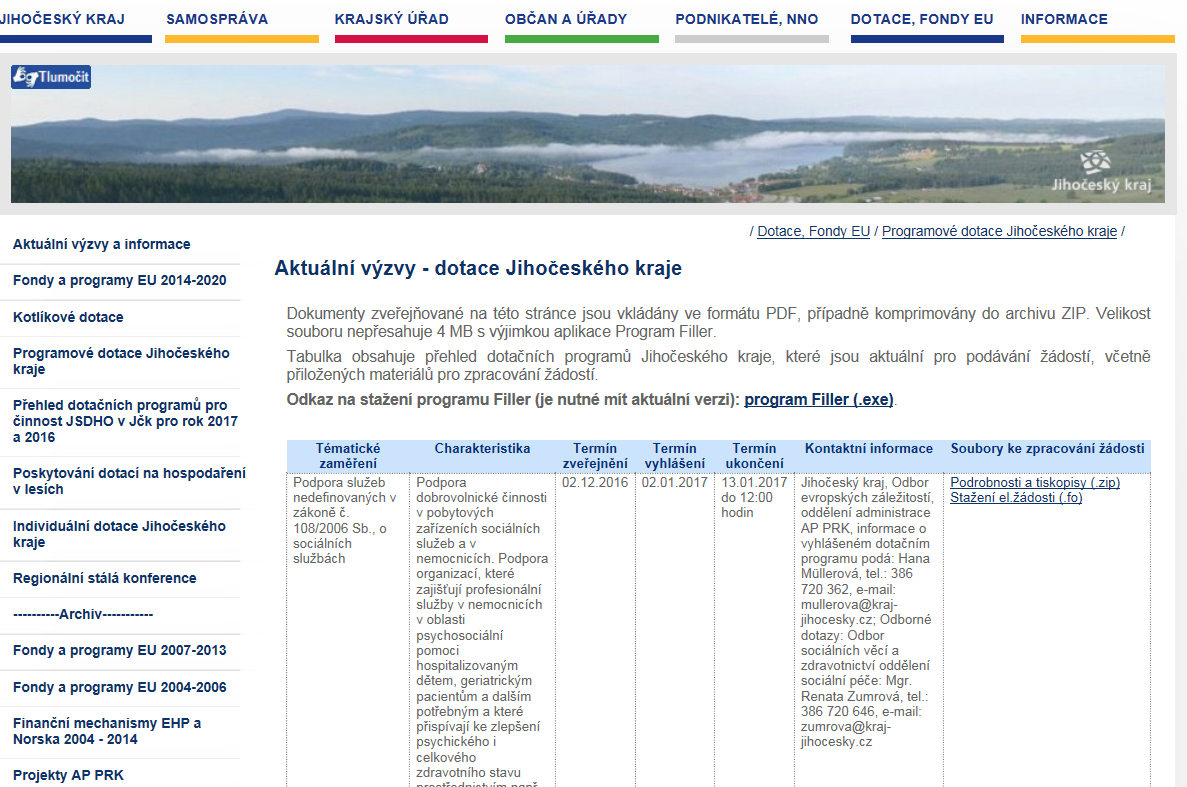Viewport: 1187px width, 787px height.
Task: Open Poskytování dotací na hospodaření v lesích
Action: pyautogui.click(x=129, y=481)
